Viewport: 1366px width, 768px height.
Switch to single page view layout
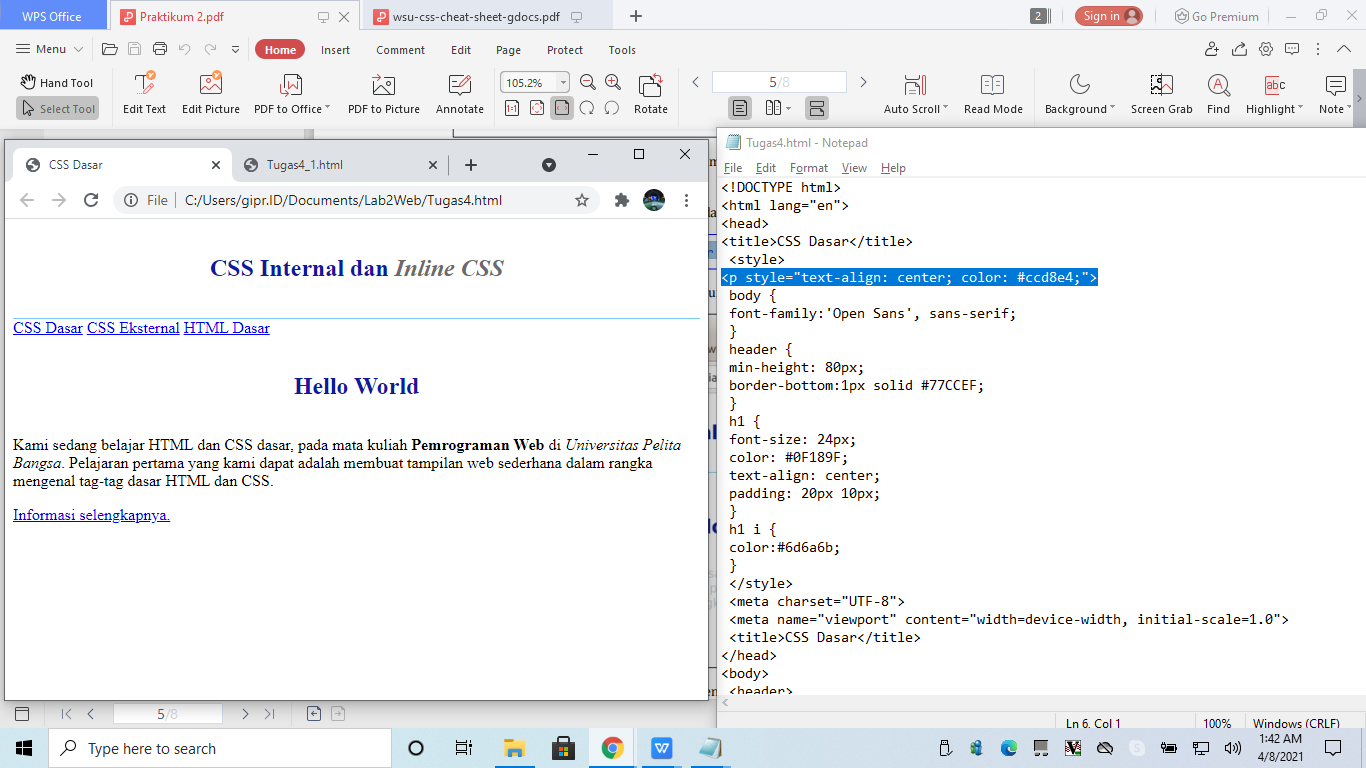coord(738,109)
